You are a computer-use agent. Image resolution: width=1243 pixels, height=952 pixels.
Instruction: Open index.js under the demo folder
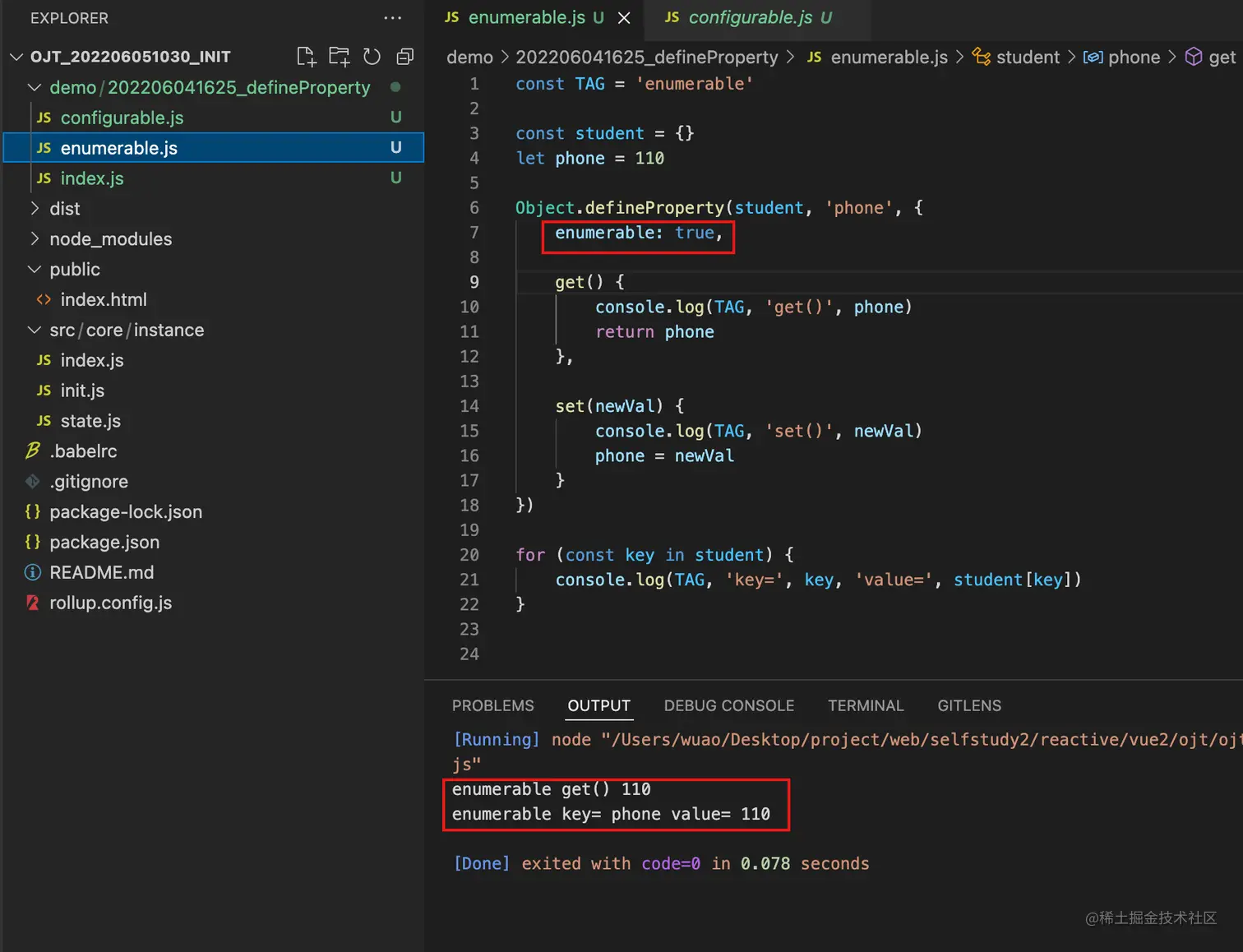[214, 178]
